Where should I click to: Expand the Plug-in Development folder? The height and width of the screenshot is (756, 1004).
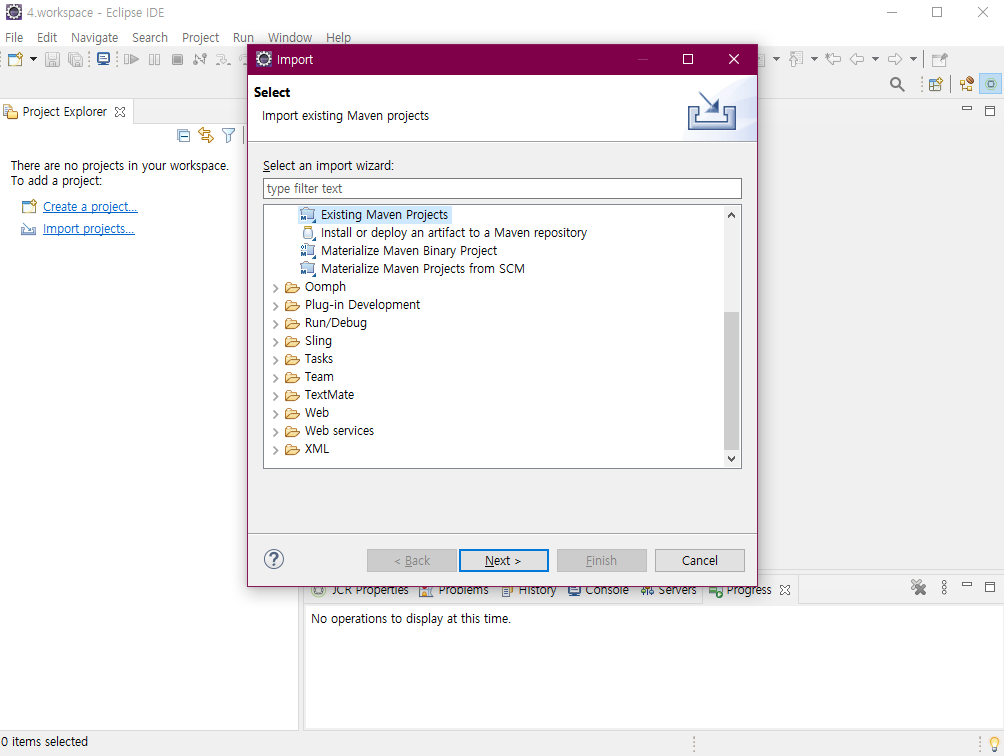(x=275, y=305)
